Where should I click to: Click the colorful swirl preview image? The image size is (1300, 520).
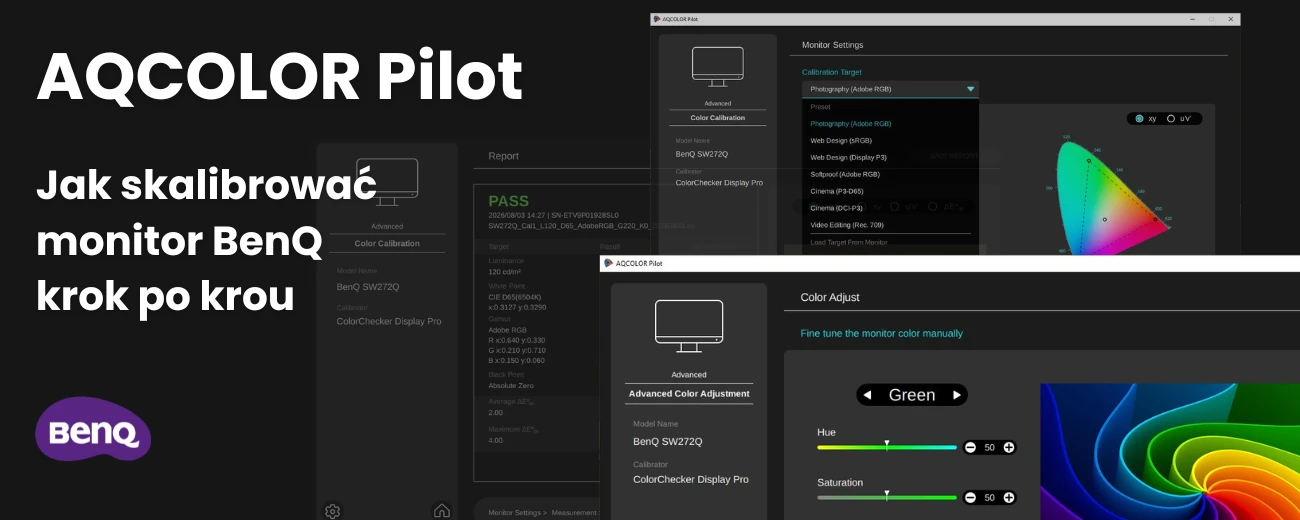[x=1170, y=451]
